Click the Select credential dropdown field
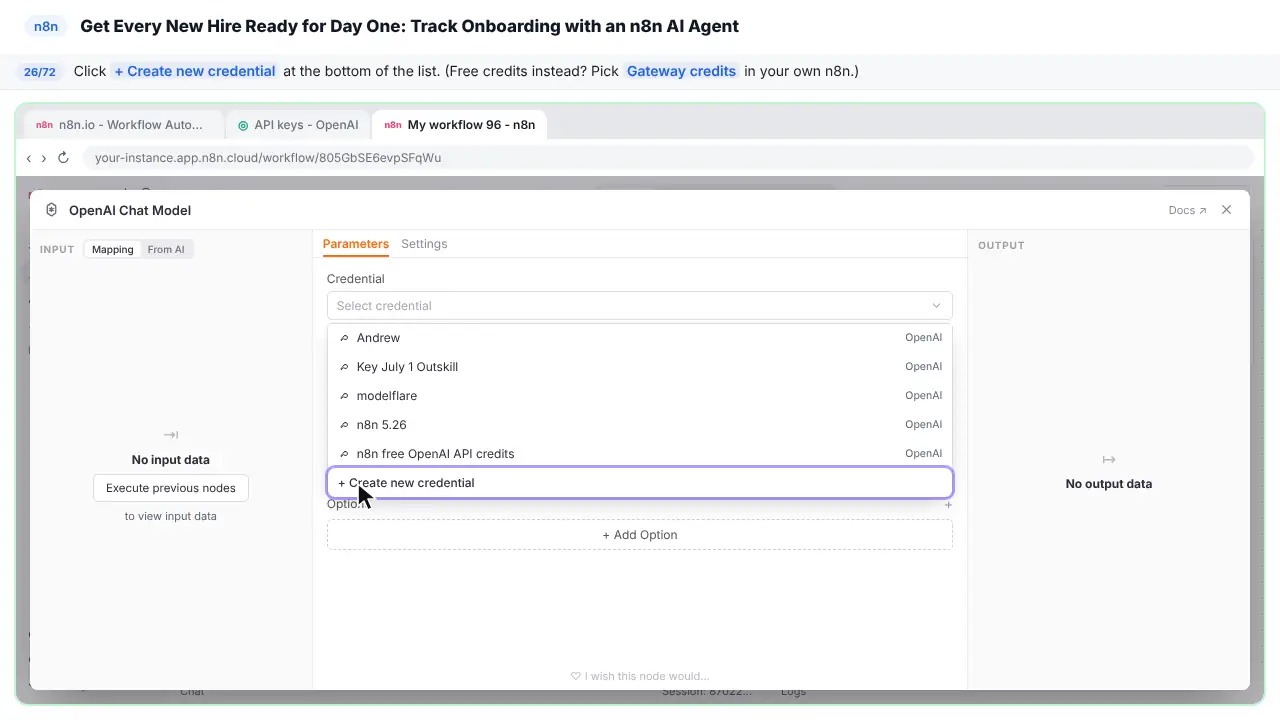Screen dimensions: 1280x720 pos(639,306)
